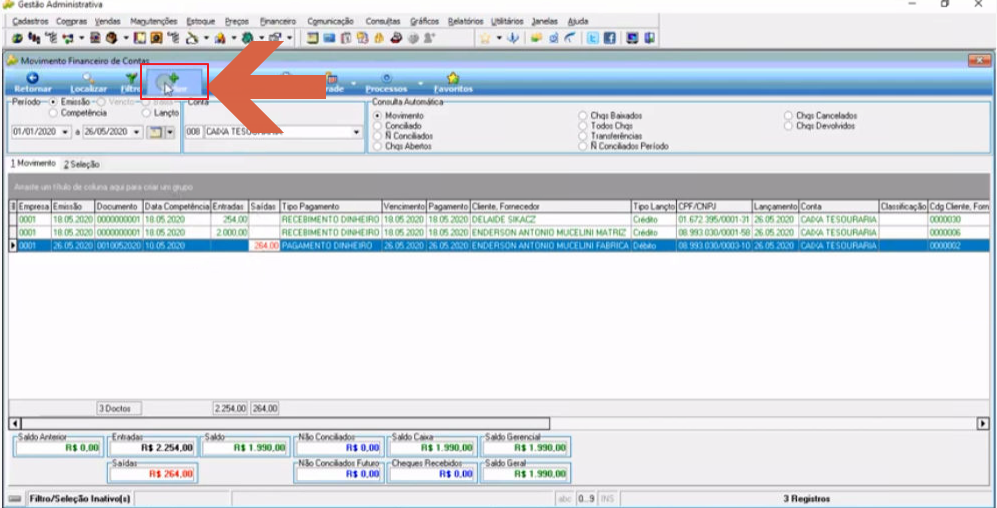The width and height of the screenshot is (997, 508).
Task: Click the yellow star icon in main toolbar
Action: click(485, 38)
